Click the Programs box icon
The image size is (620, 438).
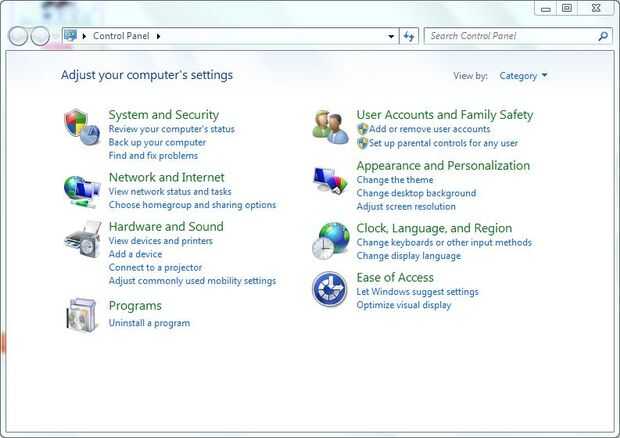click(81, 315)
